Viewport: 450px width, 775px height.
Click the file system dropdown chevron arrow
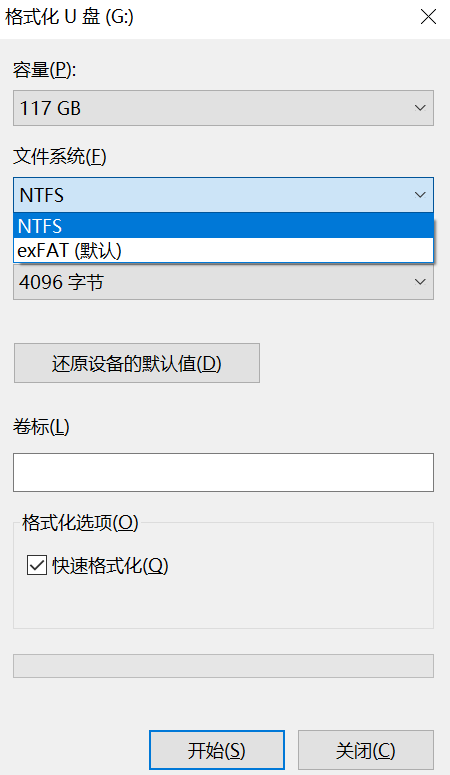coord(420,195)
